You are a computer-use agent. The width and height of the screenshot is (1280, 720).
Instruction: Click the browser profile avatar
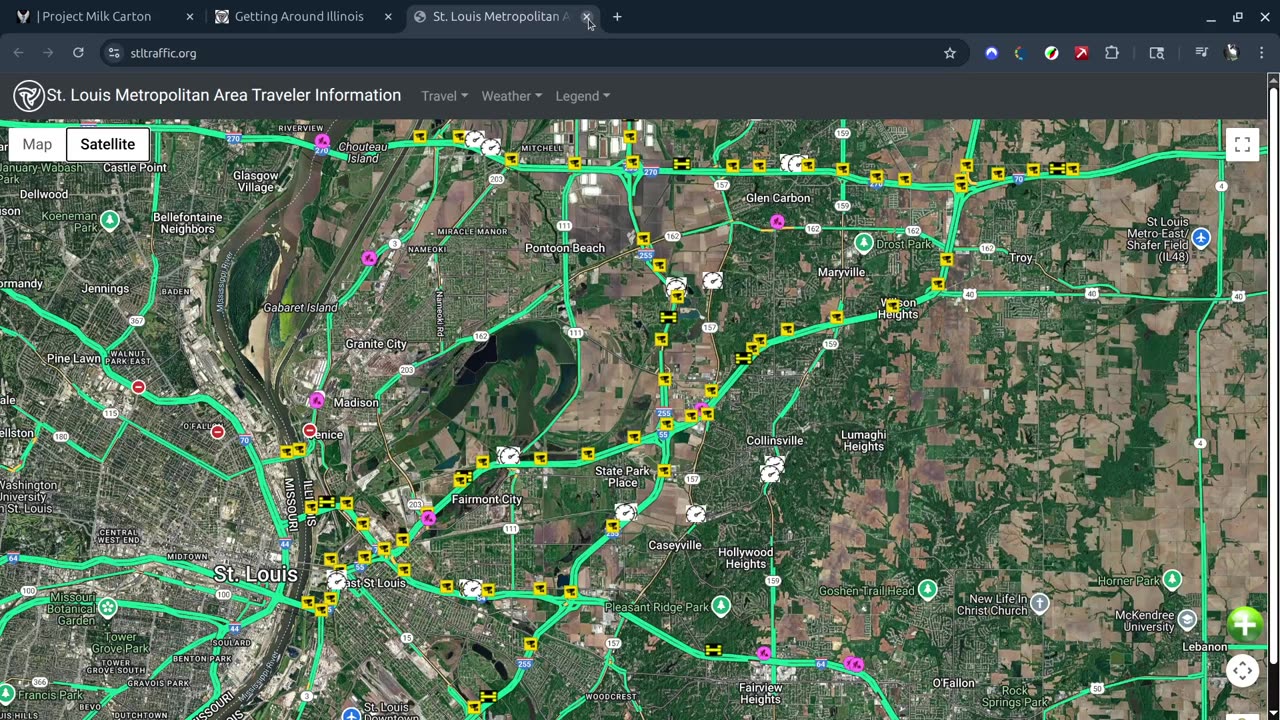tap(1232, 53)
